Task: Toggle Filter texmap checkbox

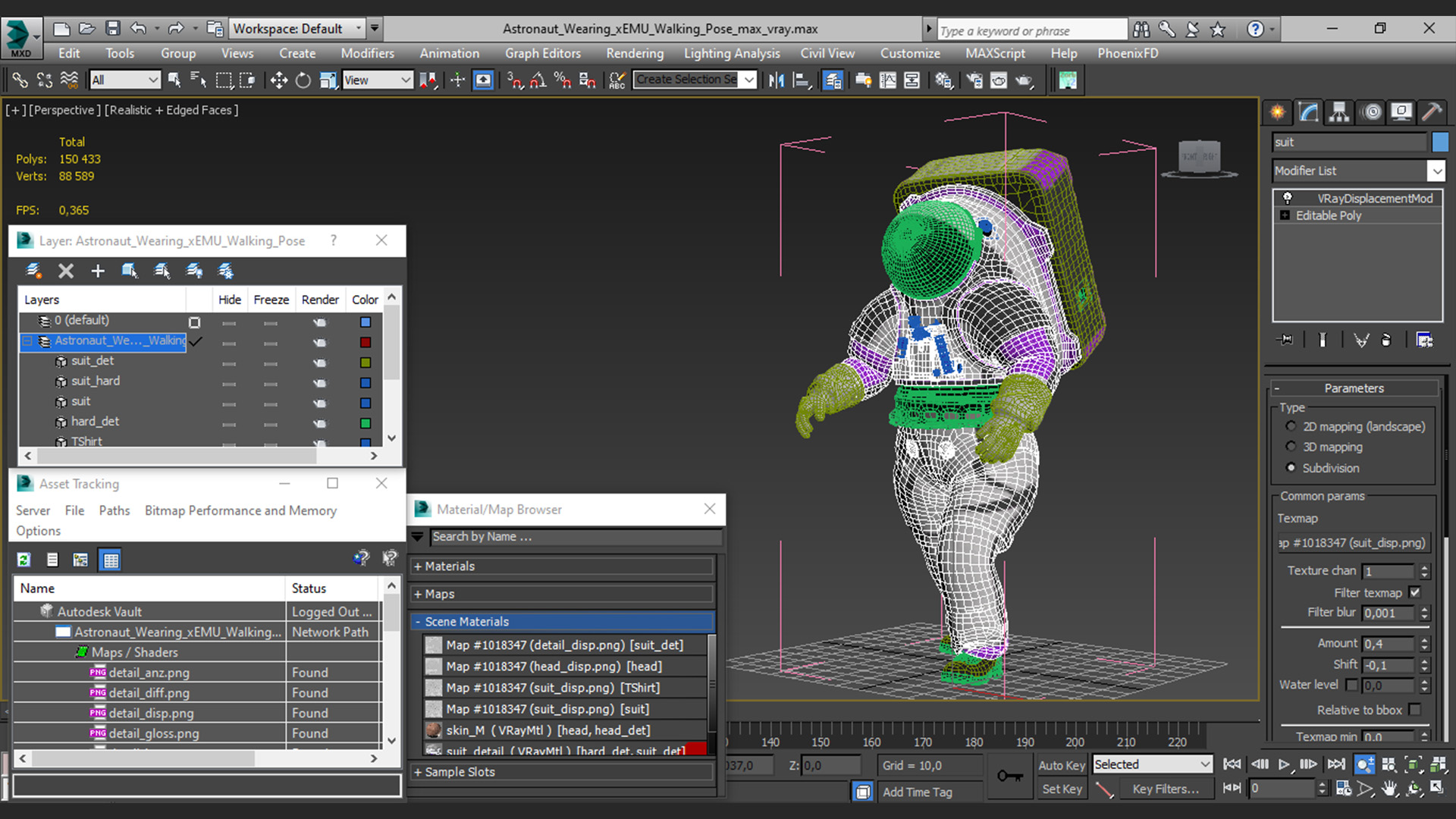Action: tap(1415, 592)
